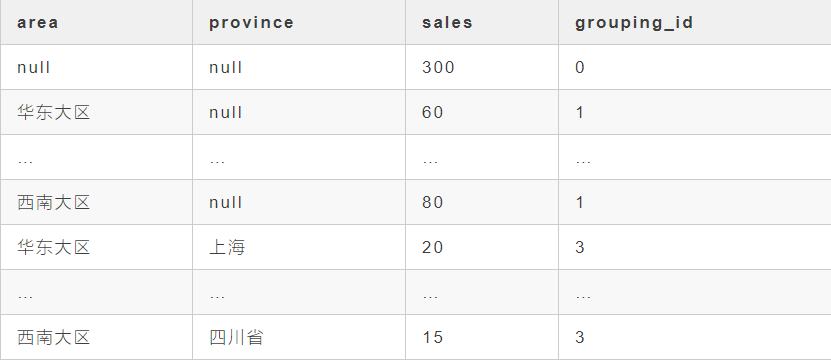Click the 四川省 province cell
The image size is (831, 362).
pyautogui.click(x=299, y=338)
